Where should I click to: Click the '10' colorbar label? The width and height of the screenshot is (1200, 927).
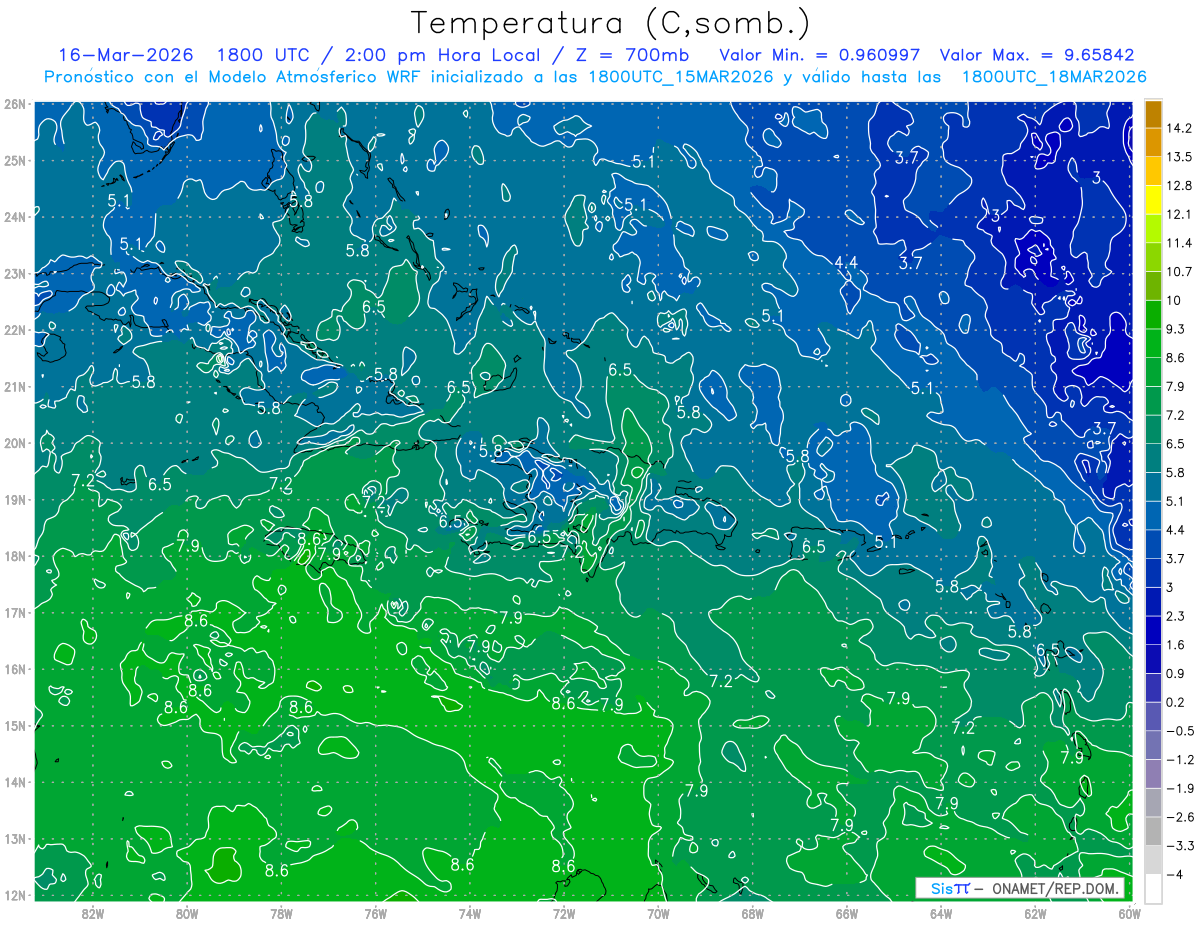[x=1173, y=300]
